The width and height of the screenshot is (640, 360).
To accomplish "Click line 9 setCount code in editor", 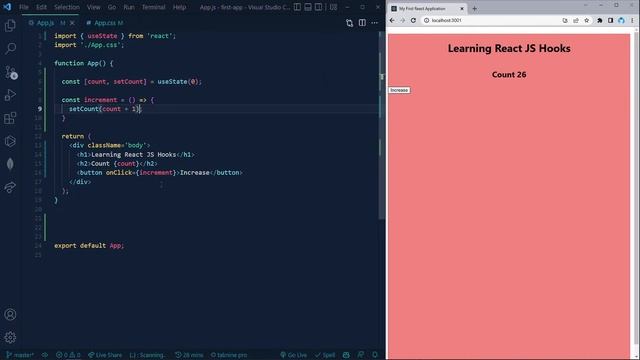I will click(x=105, y=109).
